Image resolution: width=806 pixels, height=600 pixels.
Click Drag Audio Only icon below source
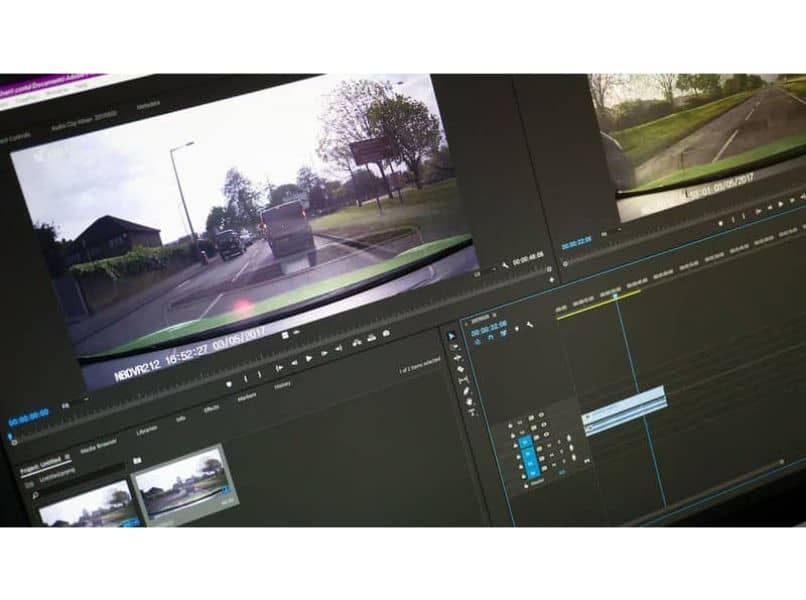(x=297, y=332)
